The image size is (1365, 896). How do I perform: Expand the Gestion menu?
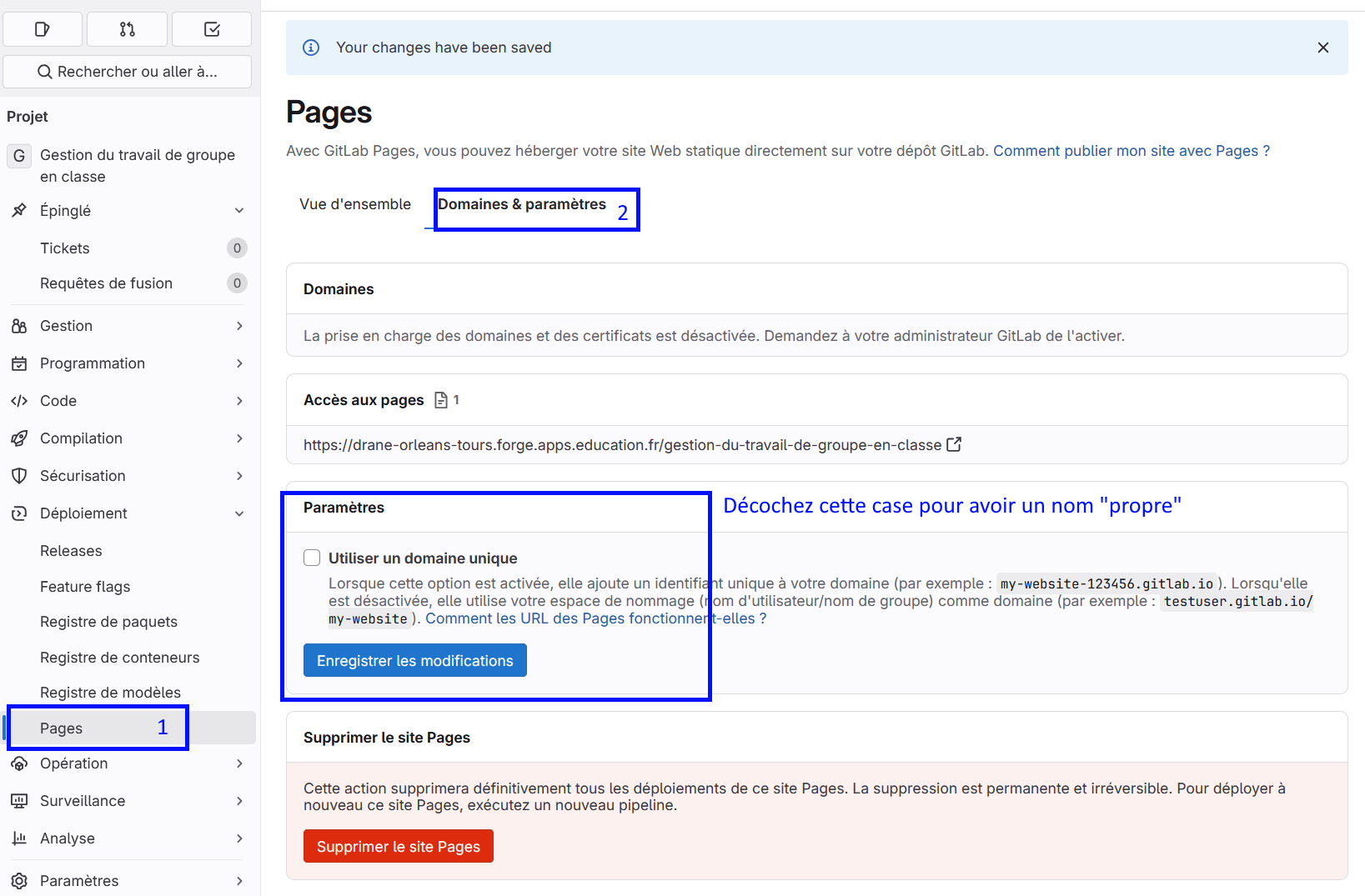(x=239, y=326)
